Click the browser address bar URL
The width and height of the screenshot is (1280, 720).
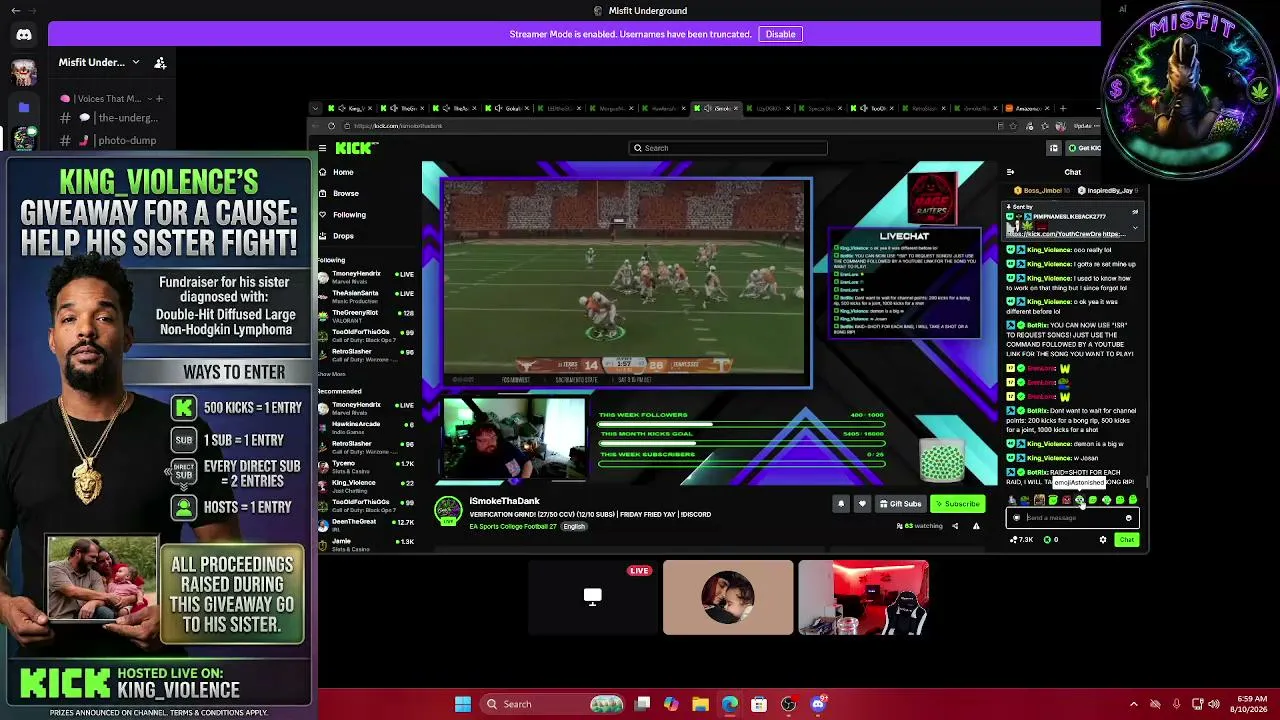[x=398, y=126]
